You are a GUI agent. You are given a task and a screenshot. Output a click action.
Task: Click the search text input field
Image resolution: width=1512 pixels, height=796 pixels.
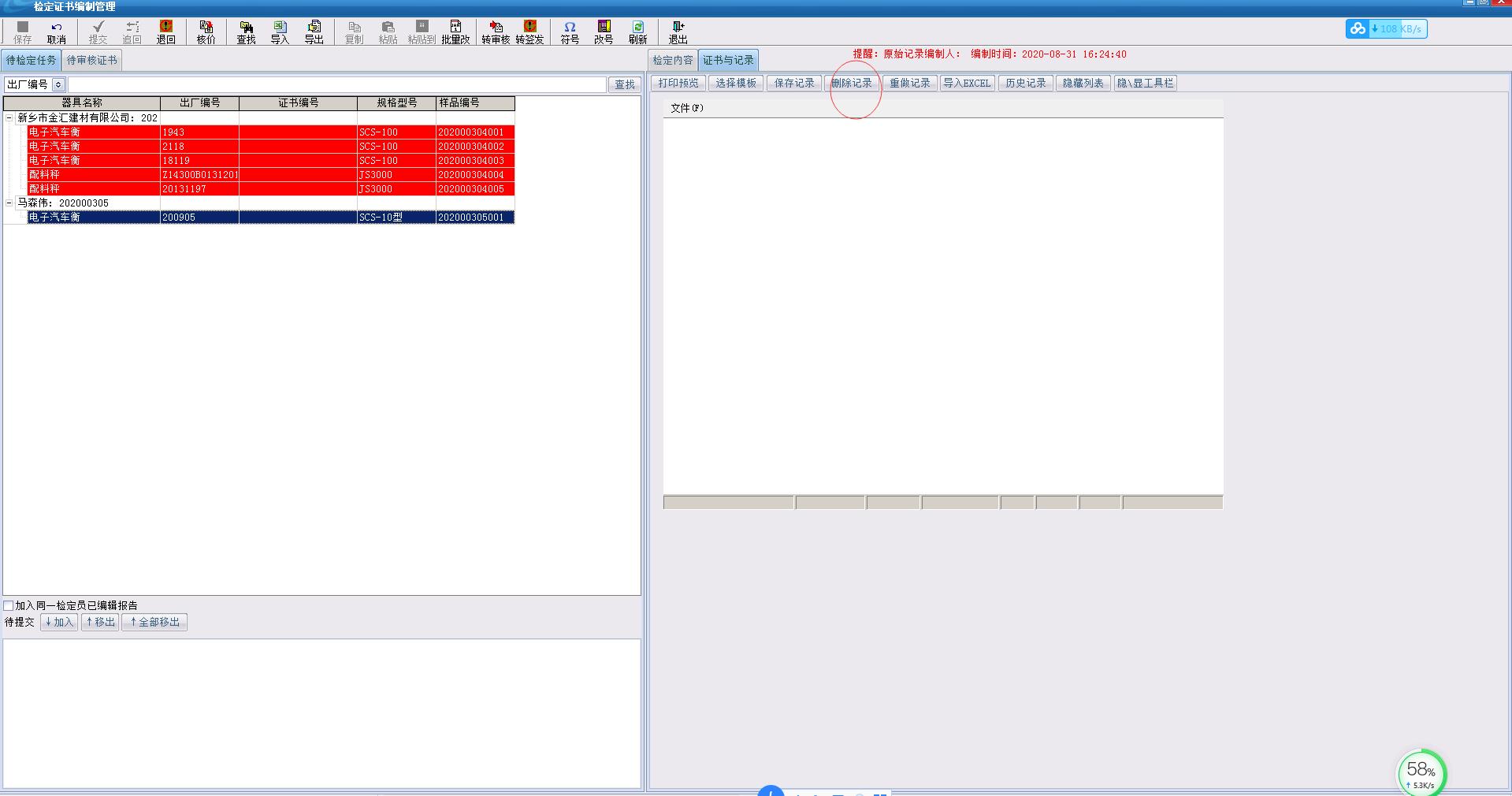point(337,84)
